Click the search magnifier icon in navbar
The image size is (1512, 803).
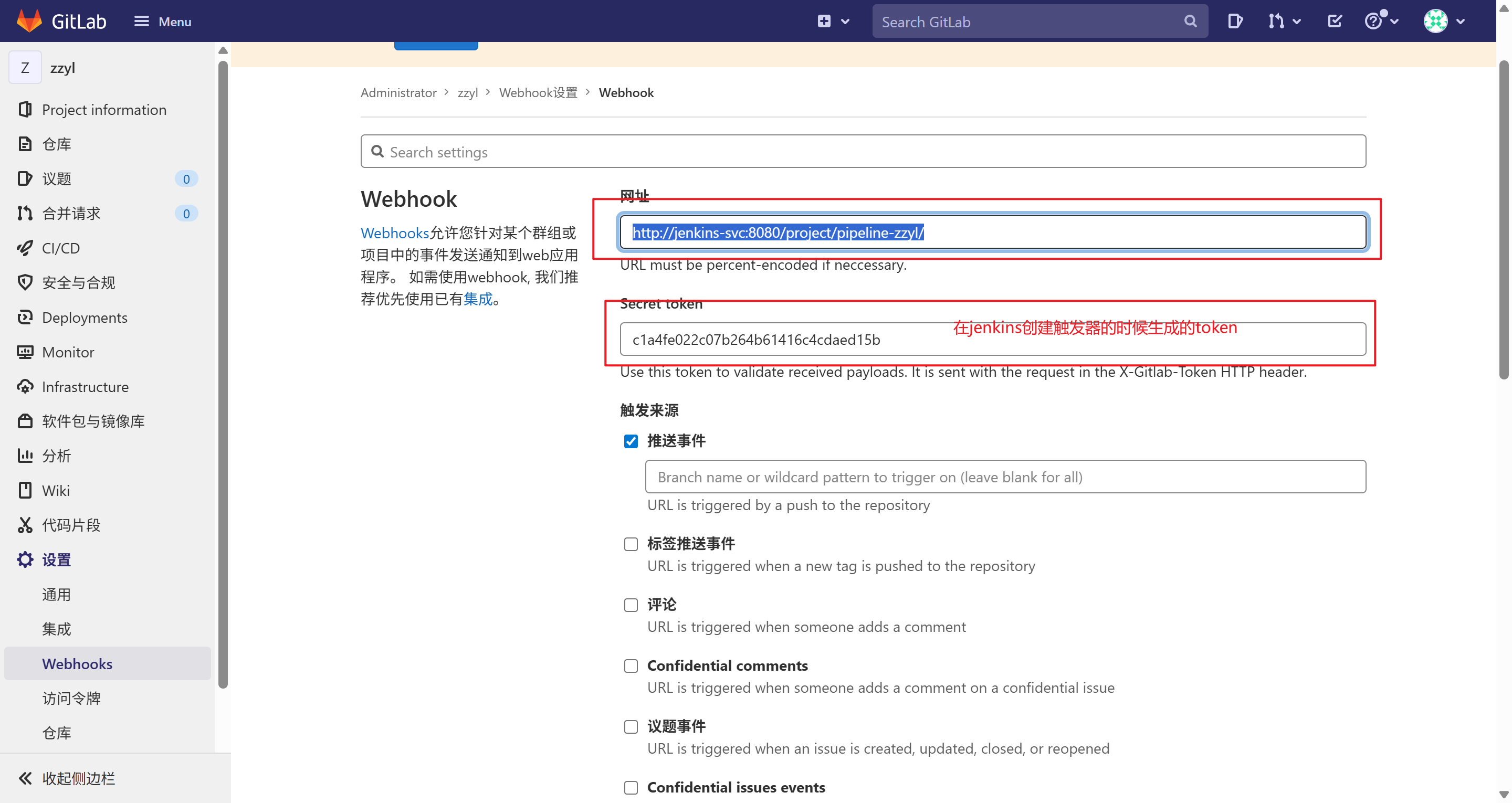[1190, 21]
